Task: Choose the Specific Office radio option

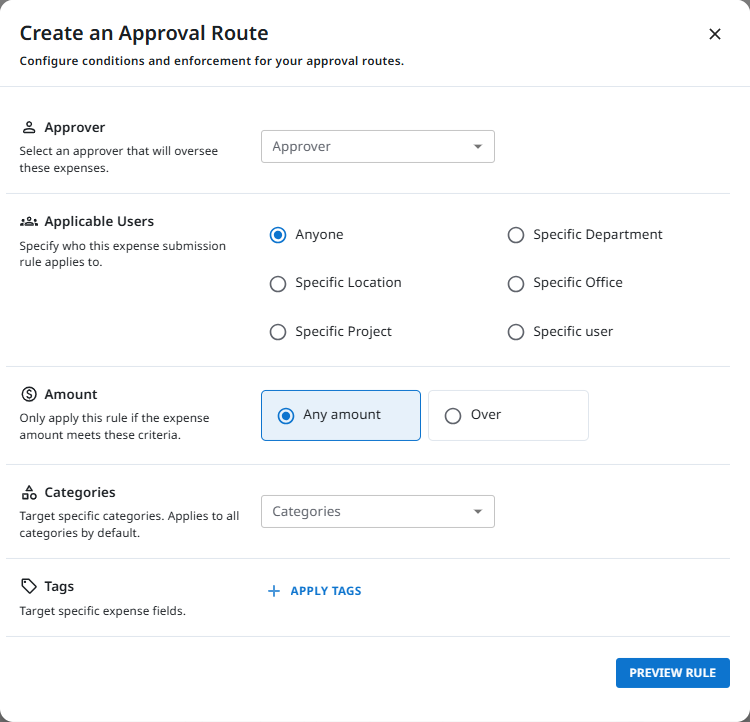Action: pos(516,284)
